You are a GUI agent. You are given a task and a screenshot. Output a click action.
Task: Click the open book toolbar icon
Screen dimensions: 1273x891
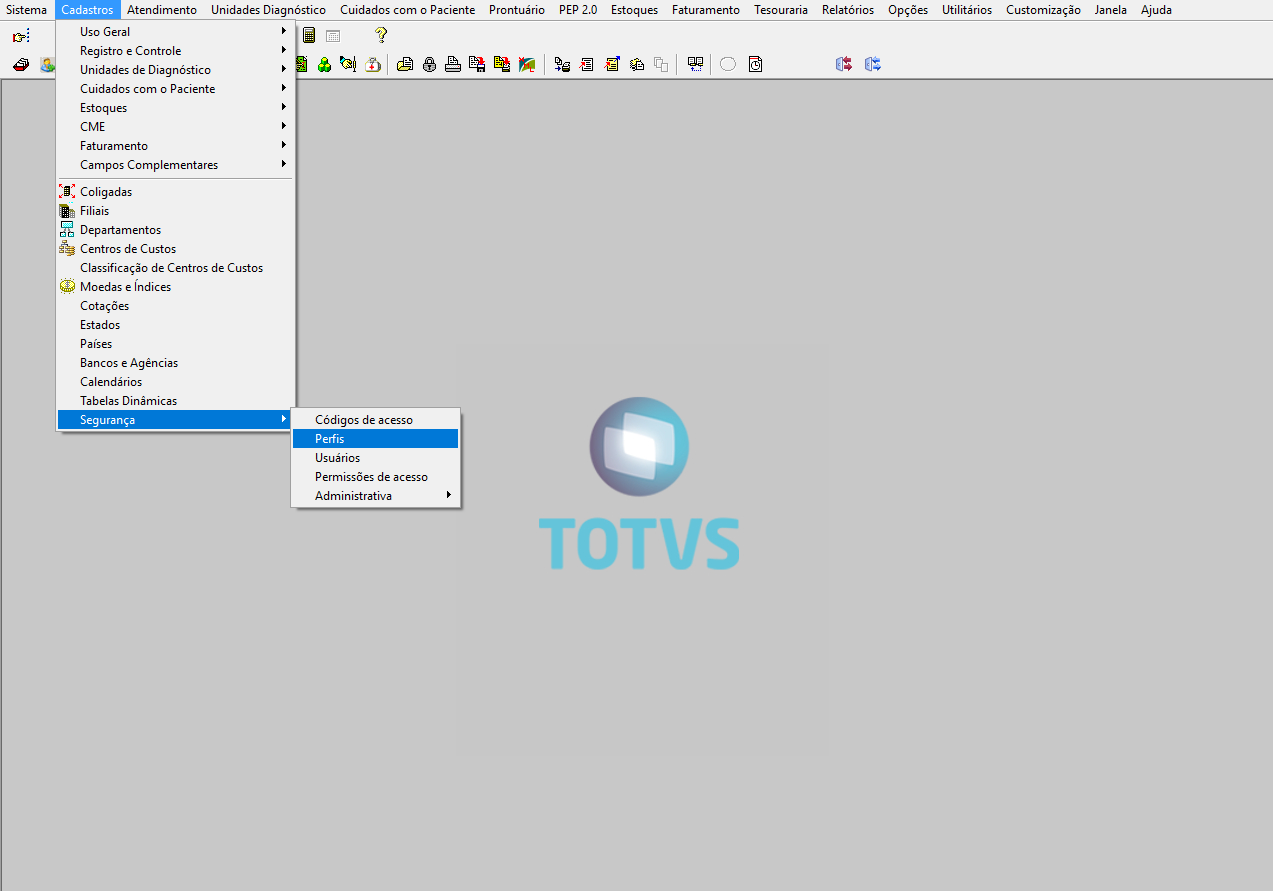695,64
